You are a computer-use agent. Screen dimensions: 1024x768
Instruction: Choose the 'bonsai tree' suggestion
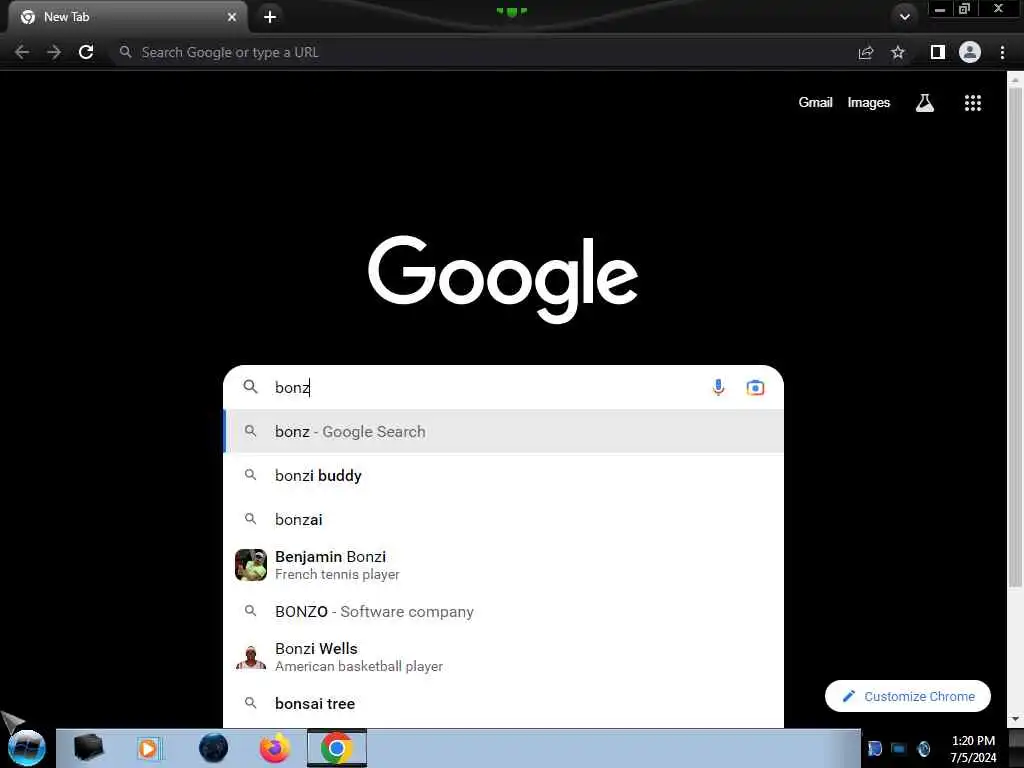point(504,703)
